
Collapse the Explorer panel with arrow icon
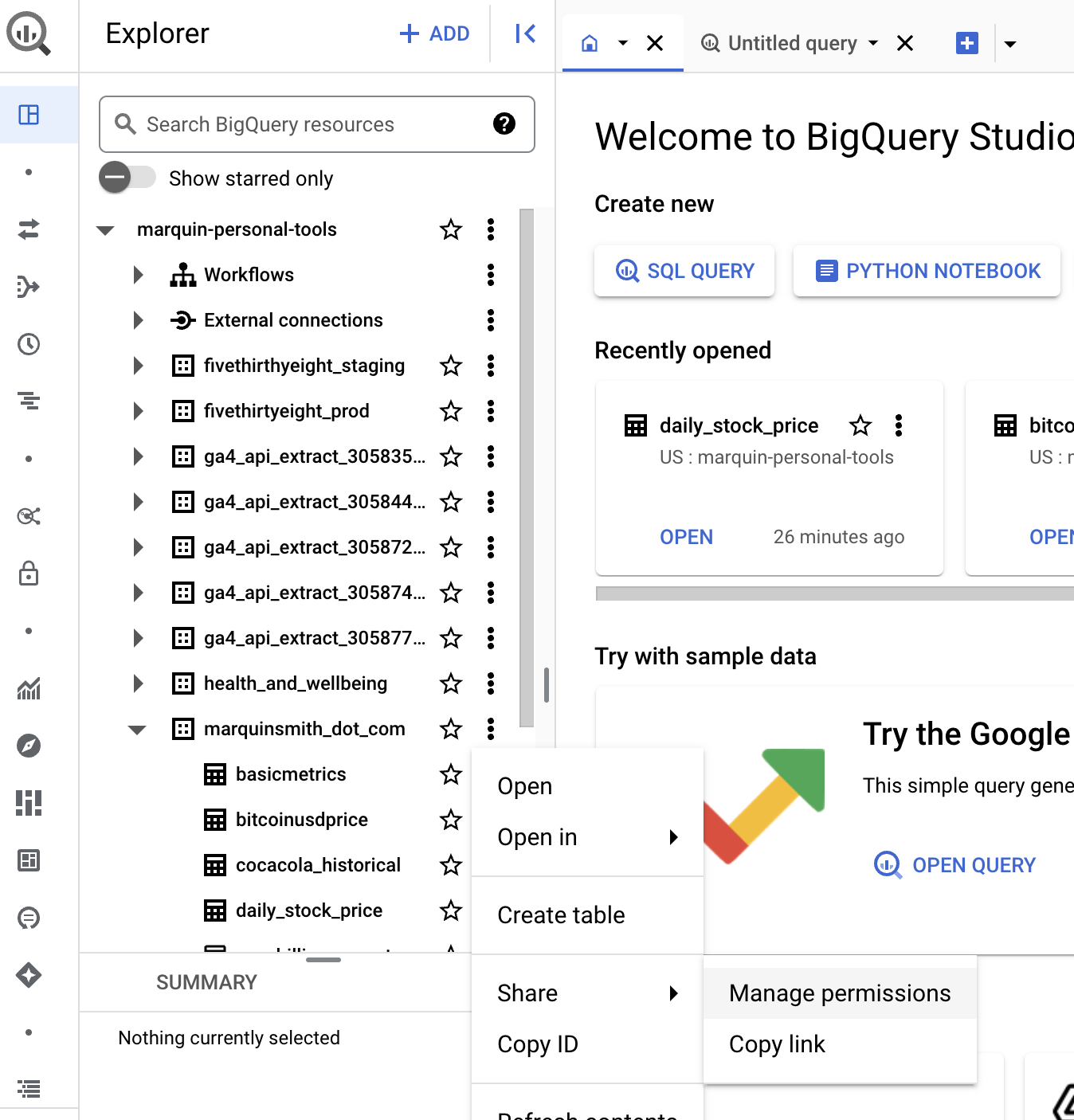pos(524,33)
